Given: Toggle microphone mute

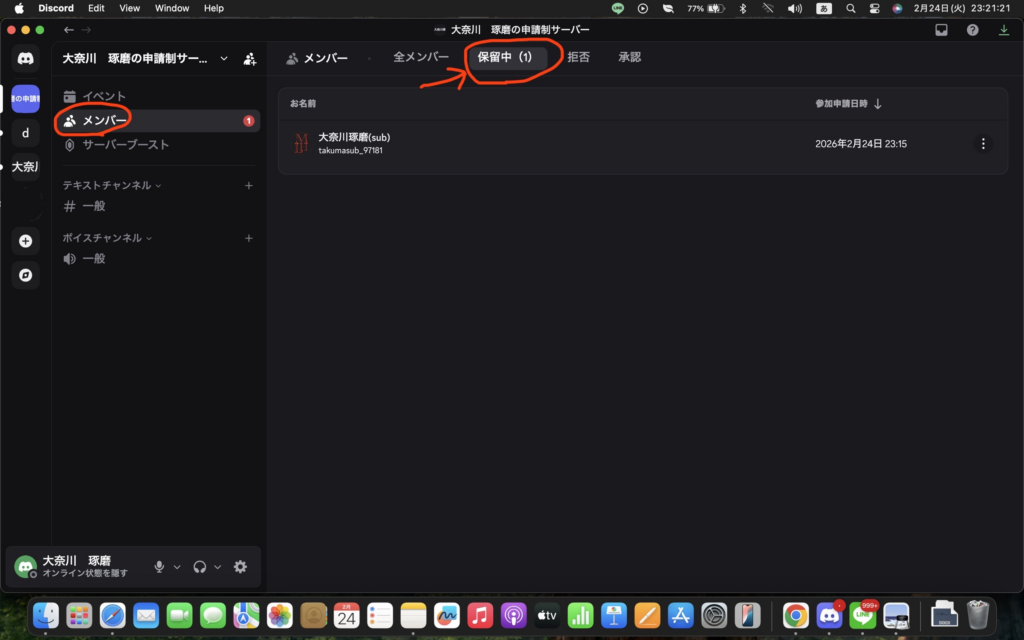Looking at the screenshot, I should click(x=159, y=567).
